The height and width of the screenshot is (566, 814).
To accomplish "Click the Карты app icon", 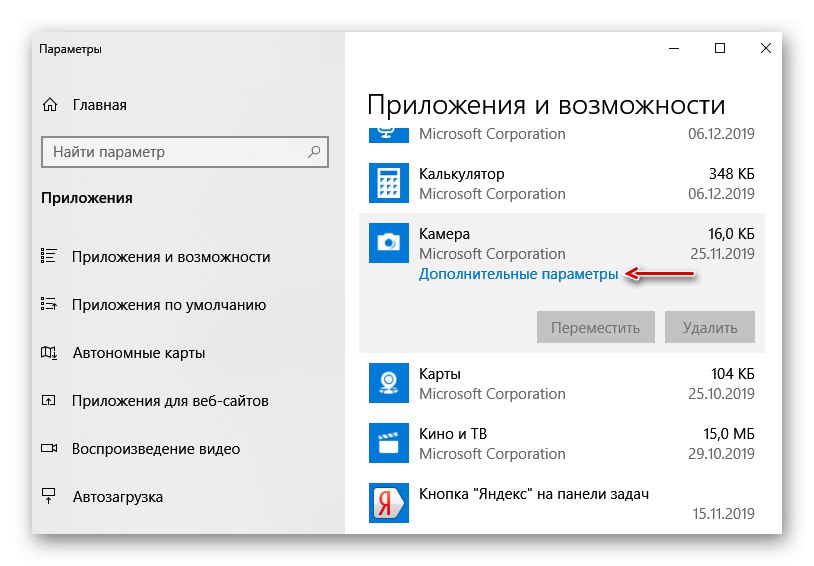I will click(389, 383).
